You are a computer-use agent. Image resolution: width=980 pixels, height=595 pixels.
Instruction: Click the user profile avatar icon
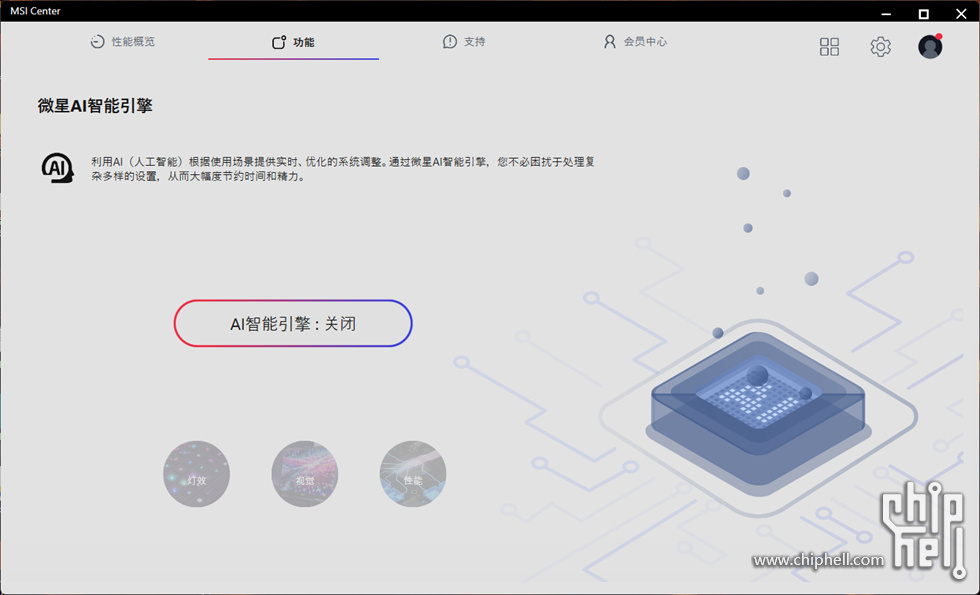930,47
